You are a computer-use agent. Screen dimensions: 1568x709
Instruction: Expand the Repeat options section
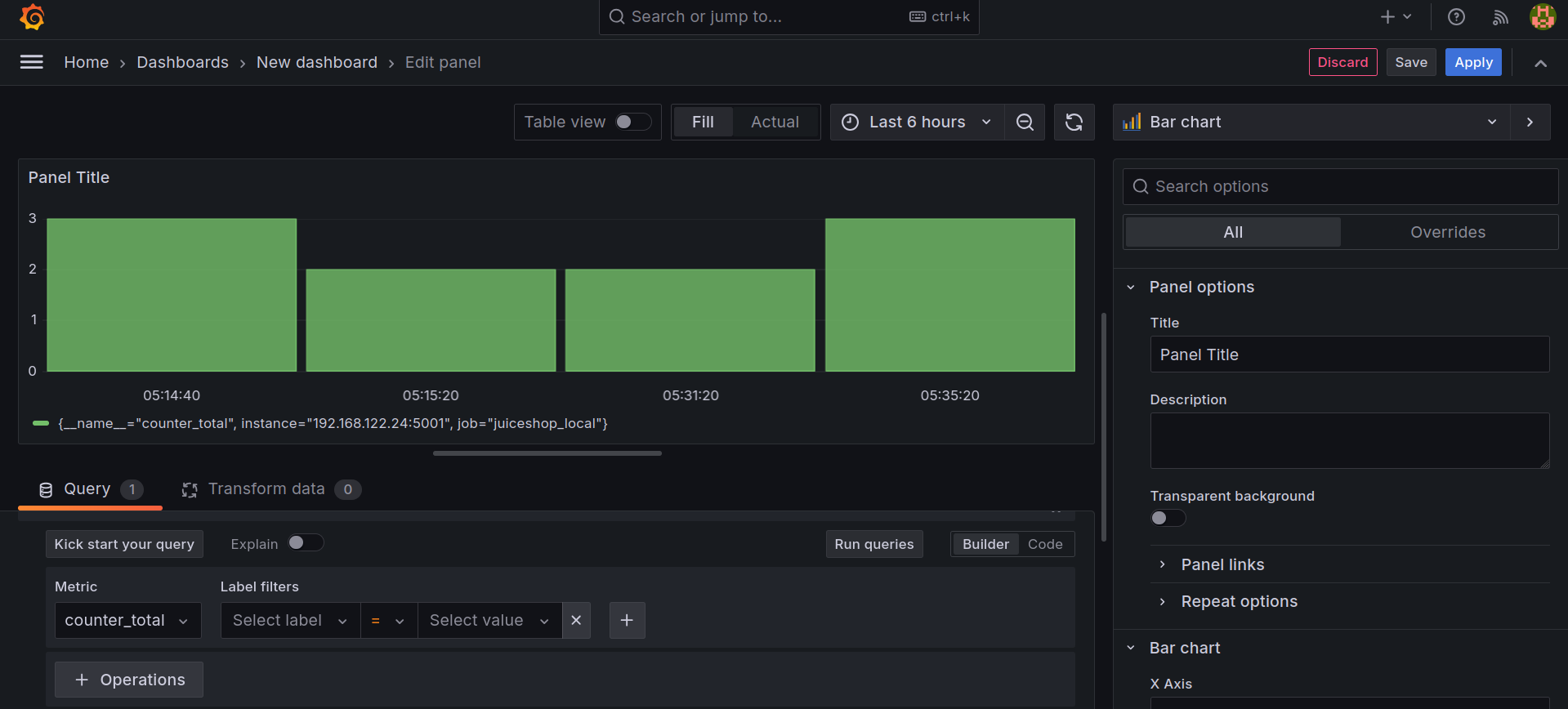tap(1239, 601)
